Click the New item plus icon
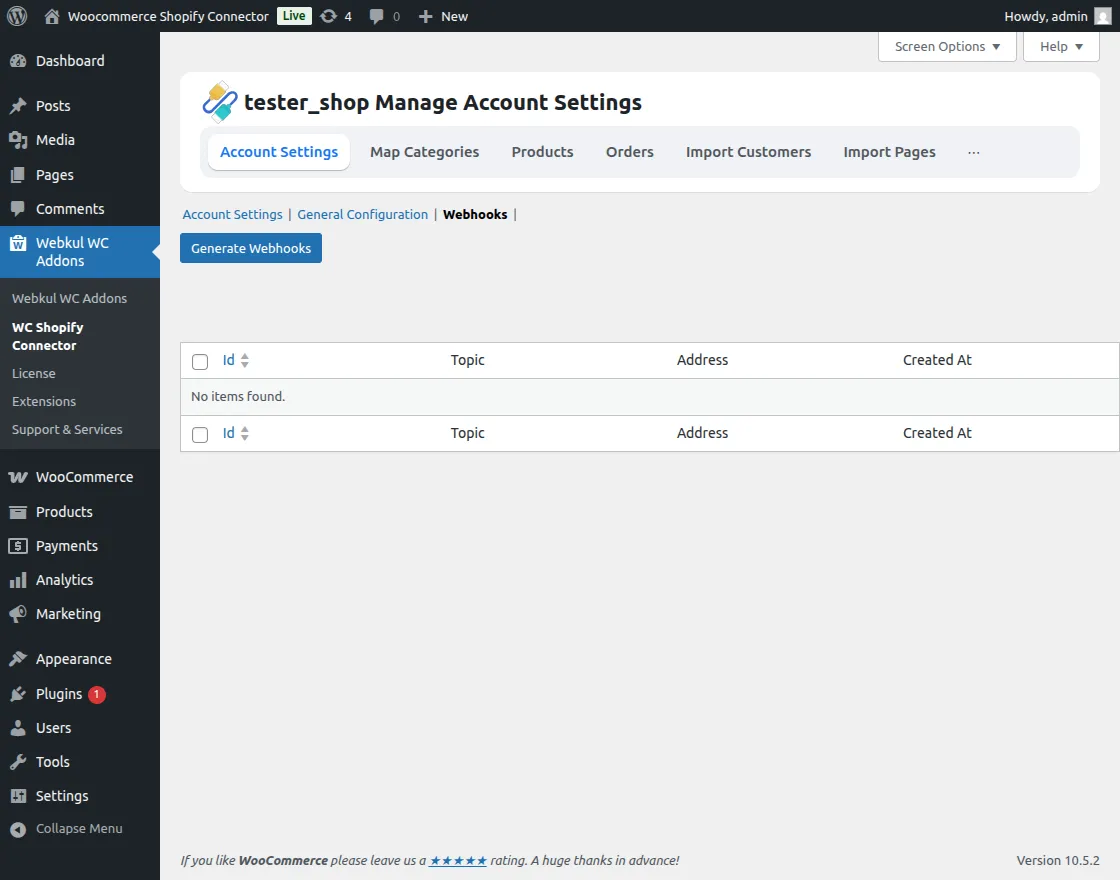Screen dimensions: 1120x880 pyautogui.click(x=428, y=16)
